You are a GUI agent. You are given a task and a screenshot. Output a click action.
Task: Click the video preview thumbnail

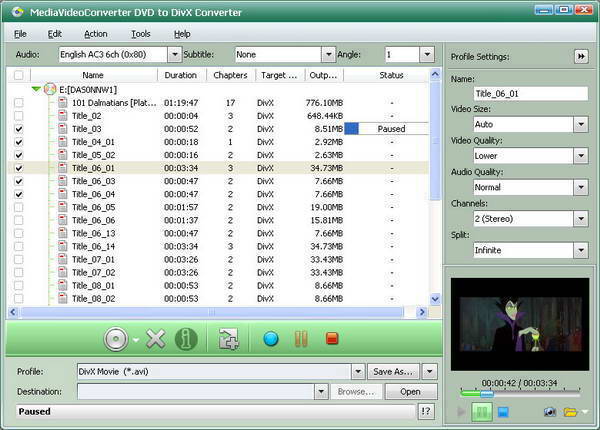tap(520, 324)
